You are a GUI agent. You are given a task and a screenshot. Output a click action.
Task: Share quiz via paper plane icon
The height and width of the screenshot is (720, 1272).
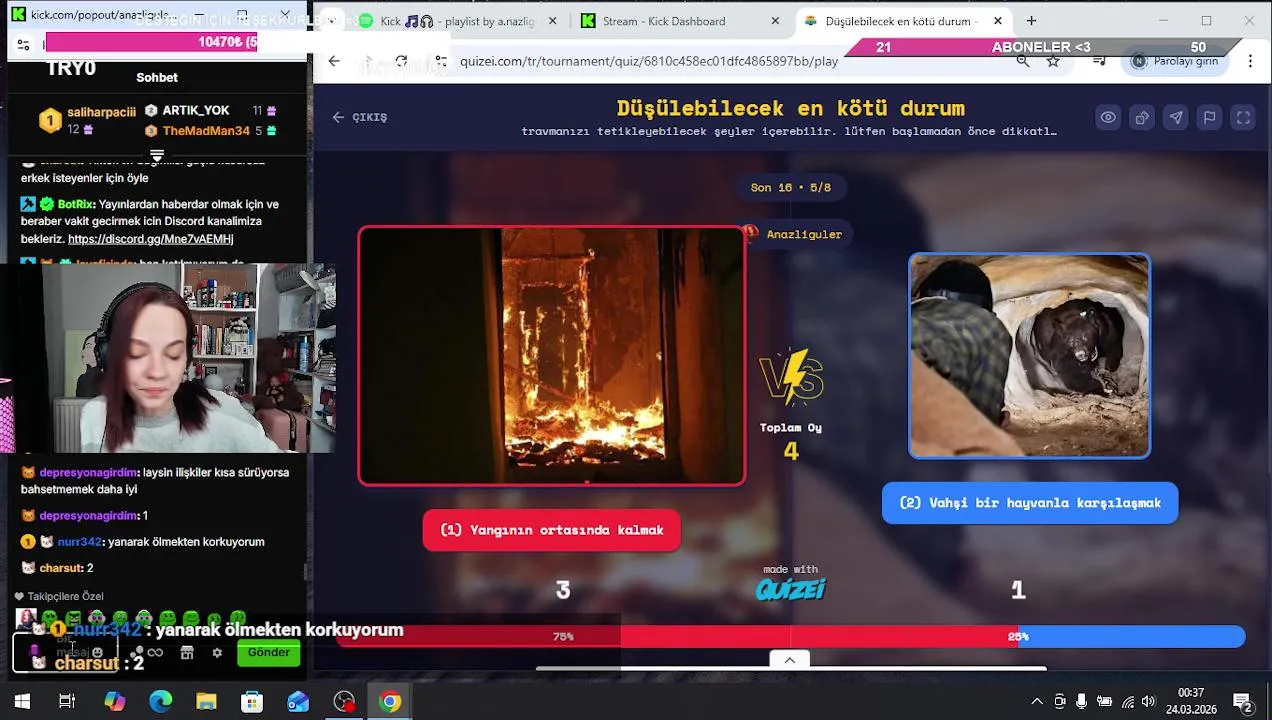tap(1176, 117)
